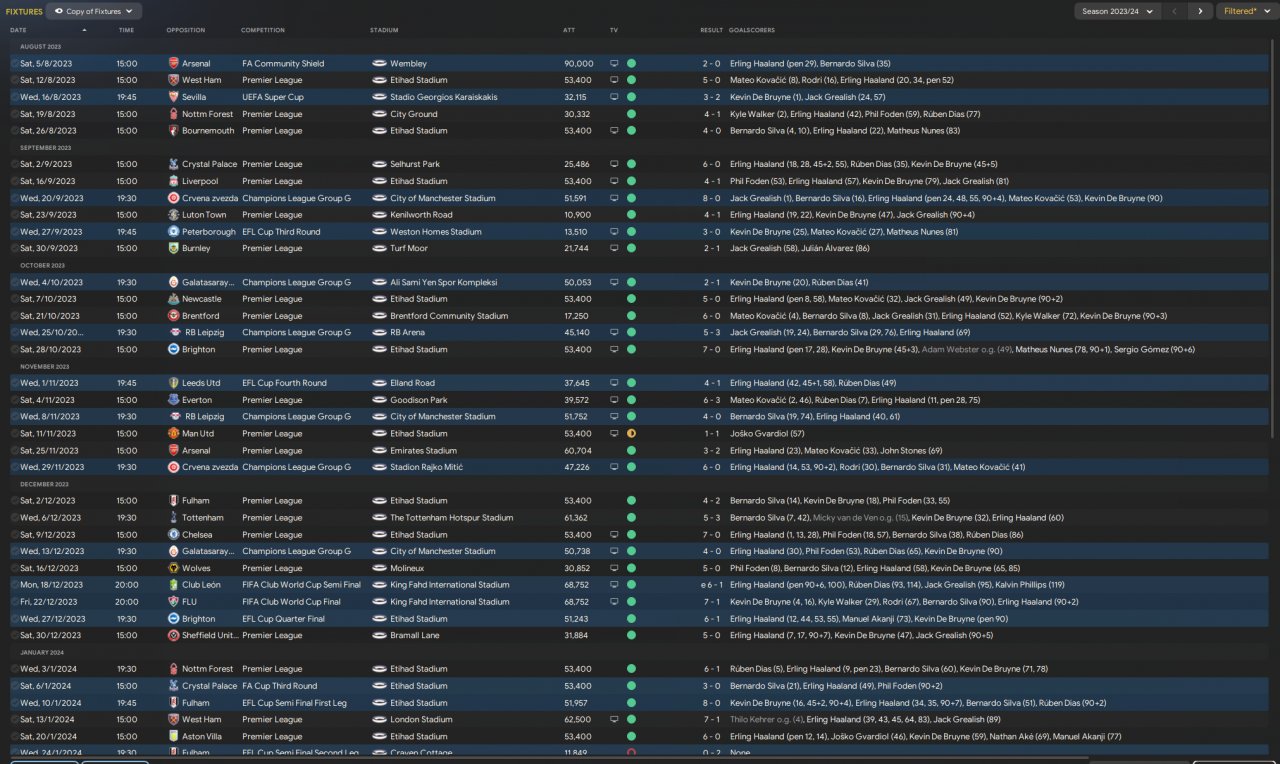
Task: Click the Sevilla club badge
Action: pos(174,97)
